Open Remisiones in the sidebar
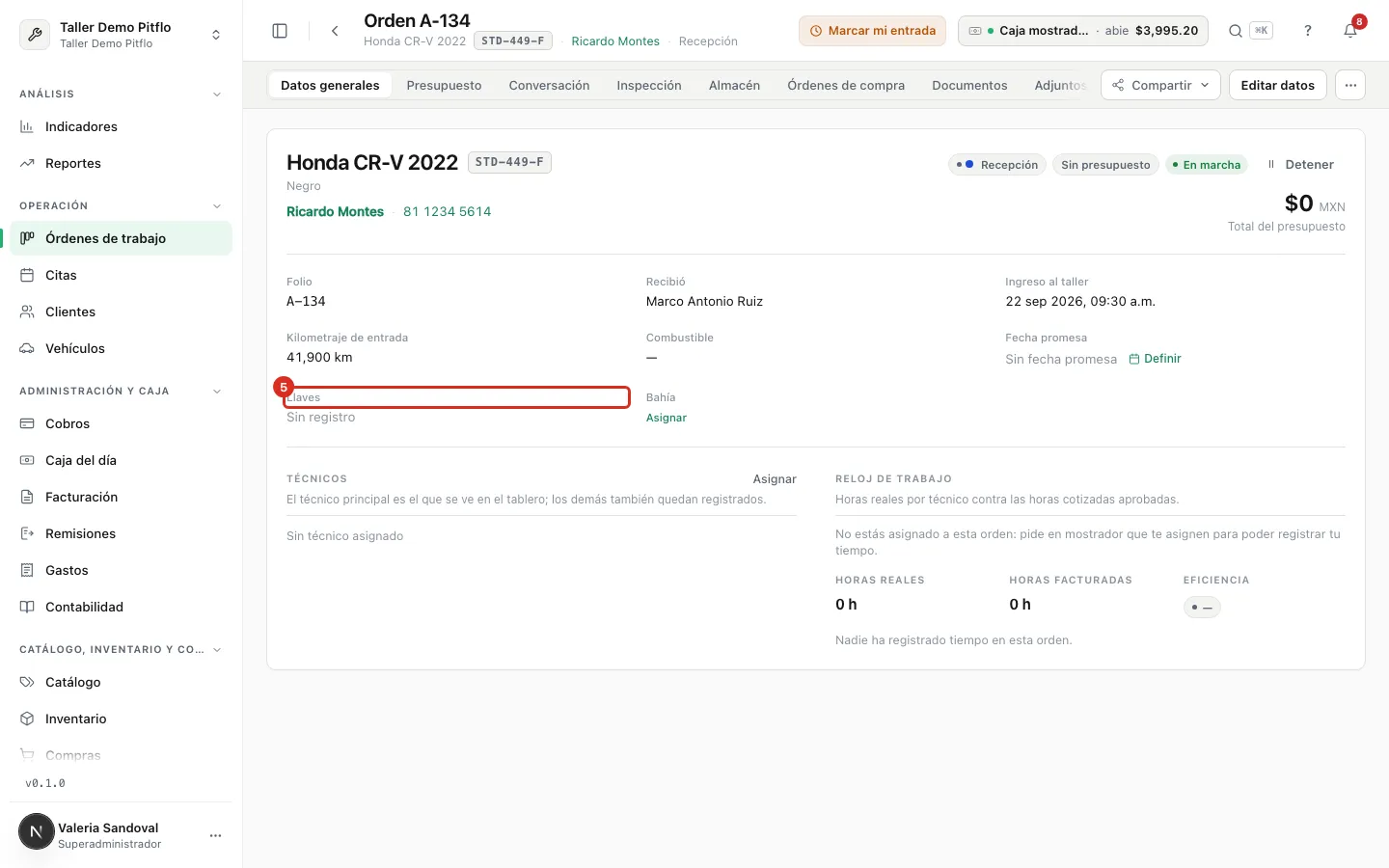The height and width of the screenshot is (868, 1389). coord(121,533)
